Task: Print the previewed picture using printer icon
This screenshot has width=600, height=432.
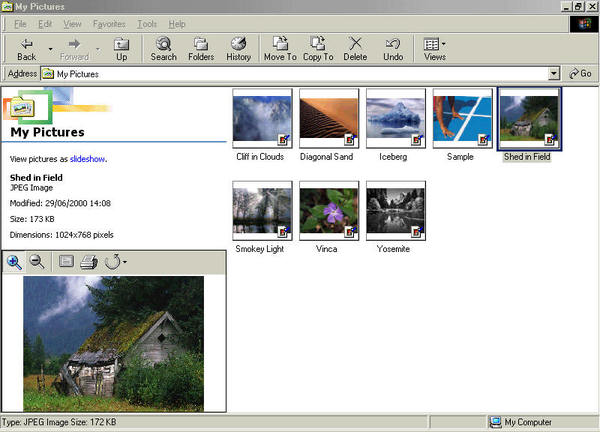Action: 88,262
